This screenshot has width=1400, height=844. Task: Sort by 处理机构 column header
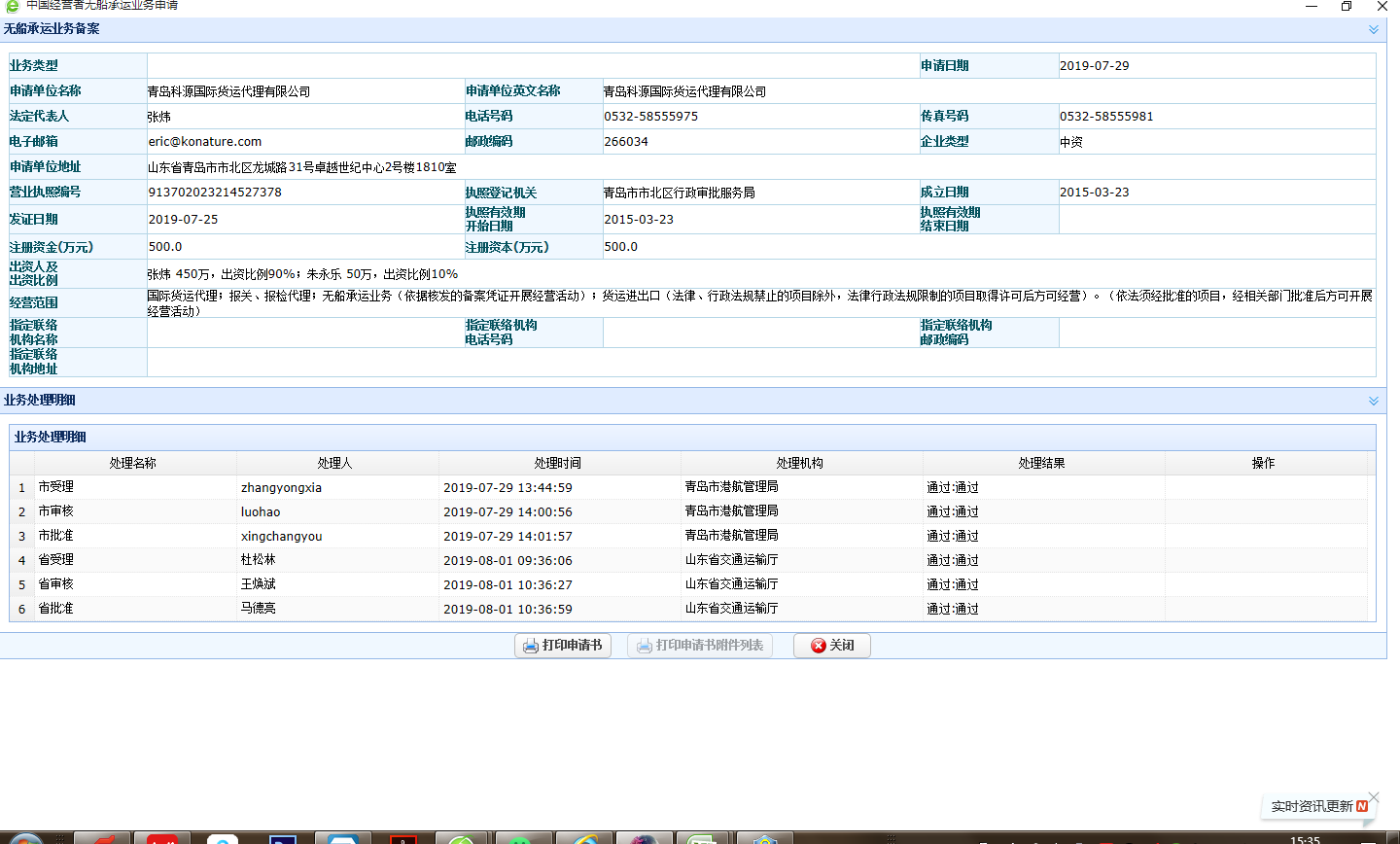pyautogui.click(x=800, y=463)
